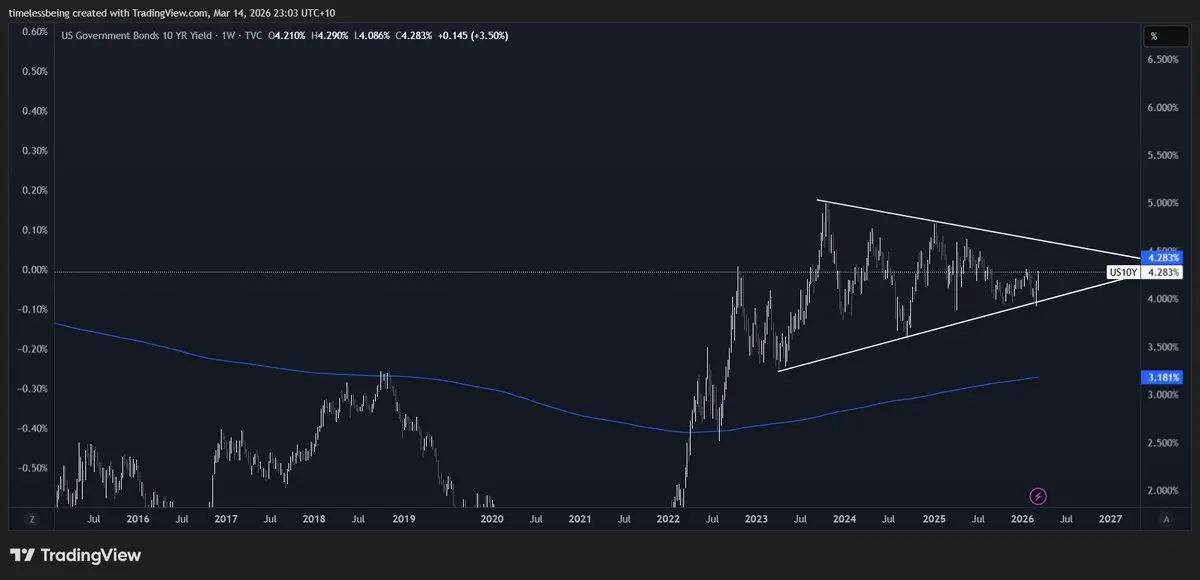Click -0.30% on the left scale

pos(32,389)
